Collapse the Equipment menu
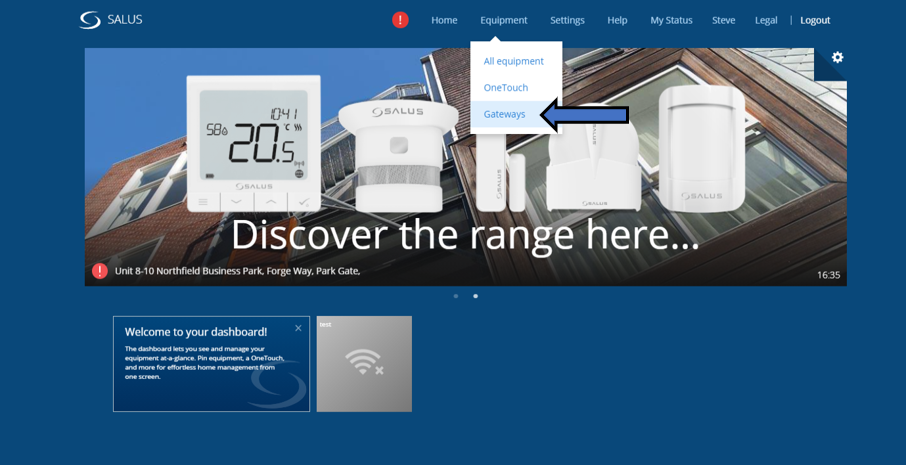The height and width of the screenshot is (467, 908). click(504, 20)
